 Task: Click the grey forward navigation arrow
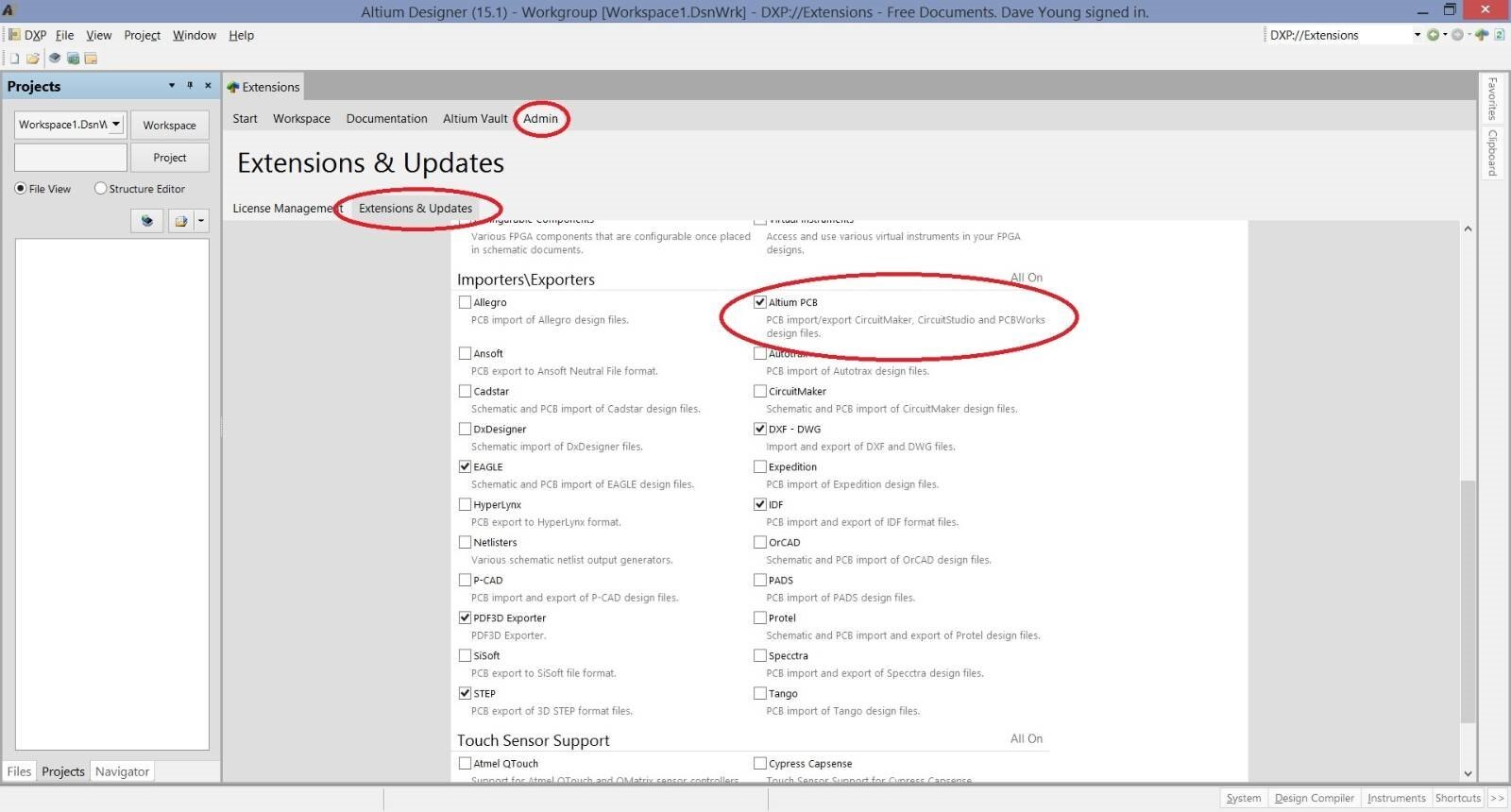click(x=1457, y=35)
